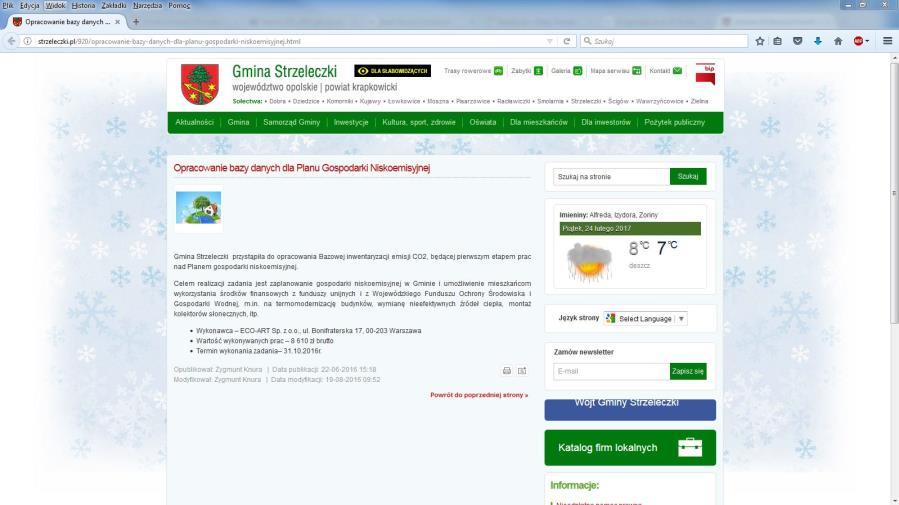
Task: Open the Dobra sołectwo link
Action: 277,101
